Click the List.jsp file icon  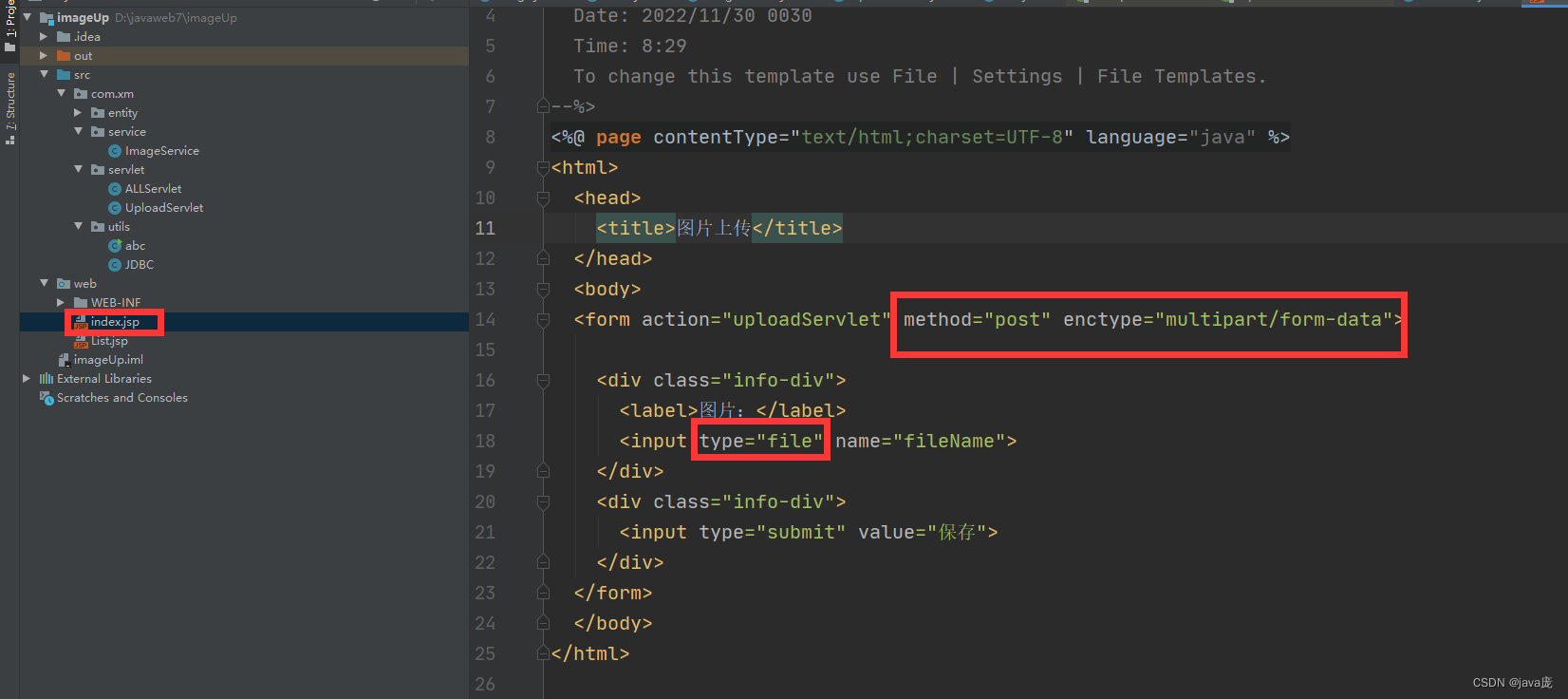point(81,341)
